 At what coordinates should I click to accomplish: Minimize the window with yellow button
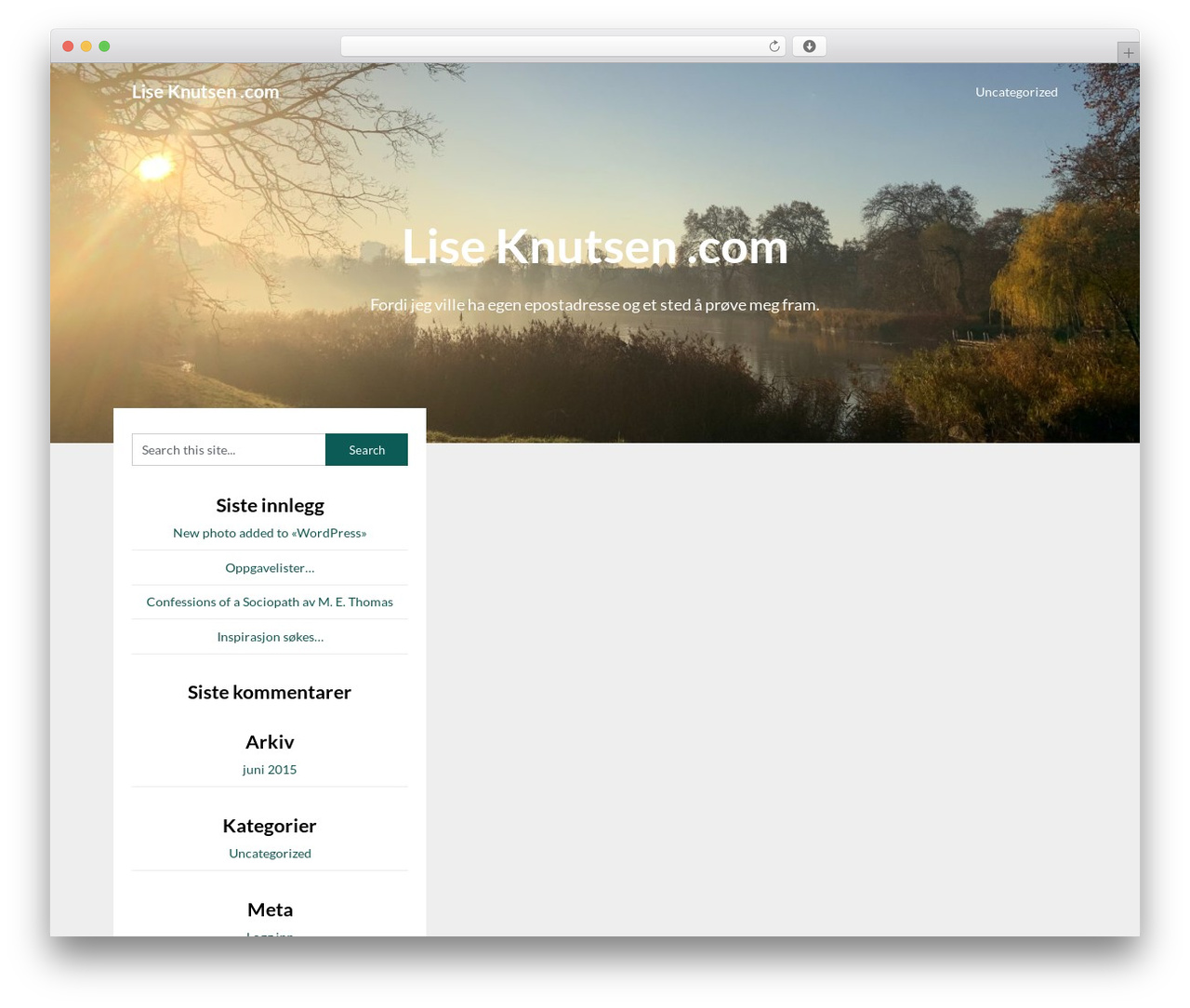point(86,46)
